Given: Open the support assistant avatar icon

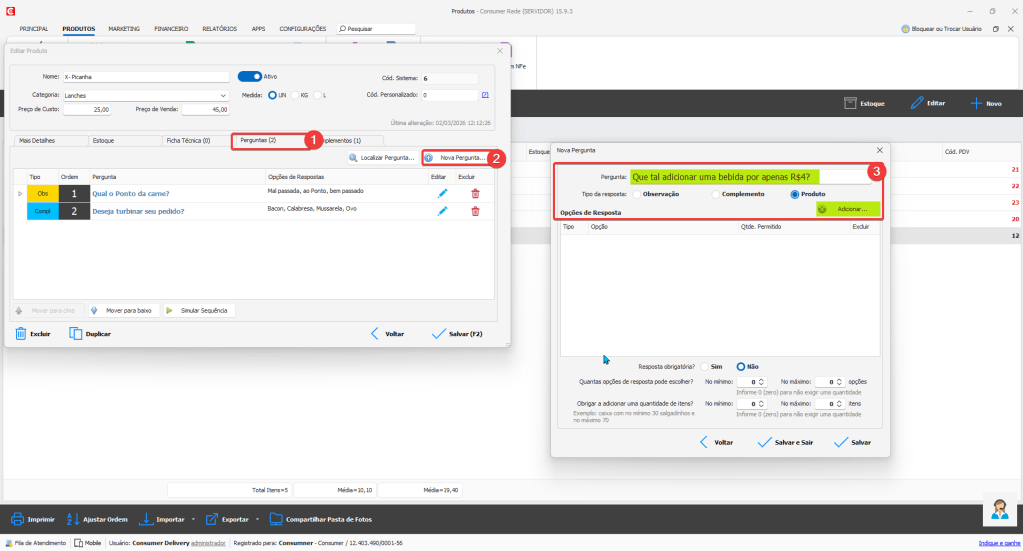Looking at the screenshot, I should click(x=1000, y=509).
